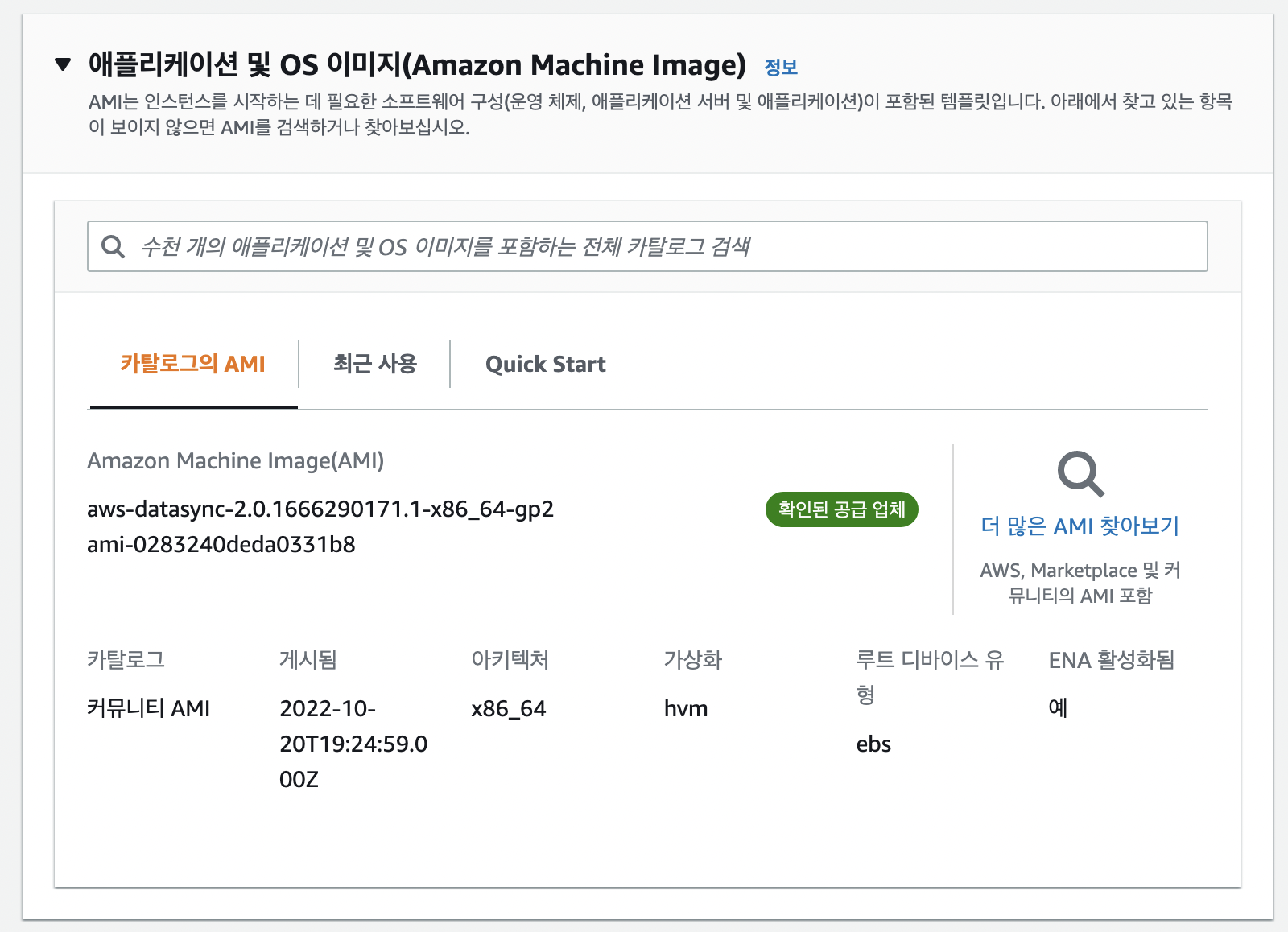Select the AMI ID ami-0283240deda0331b8
This screenshot has height=932, width=1288.
pyautogui.click(x=221, y=545)
